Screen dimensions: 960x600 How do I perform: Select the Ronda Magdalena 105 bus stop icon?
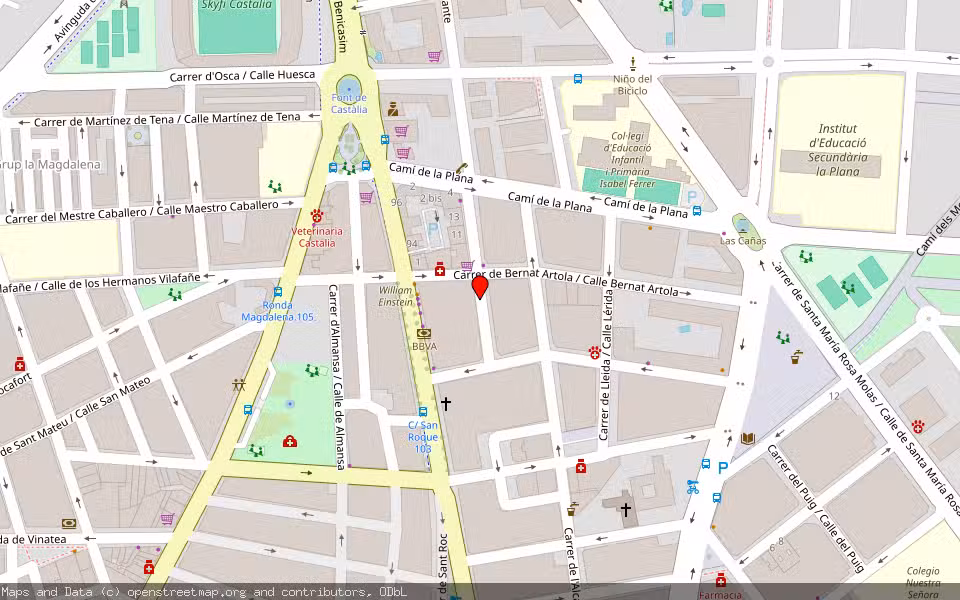[278, 292]
